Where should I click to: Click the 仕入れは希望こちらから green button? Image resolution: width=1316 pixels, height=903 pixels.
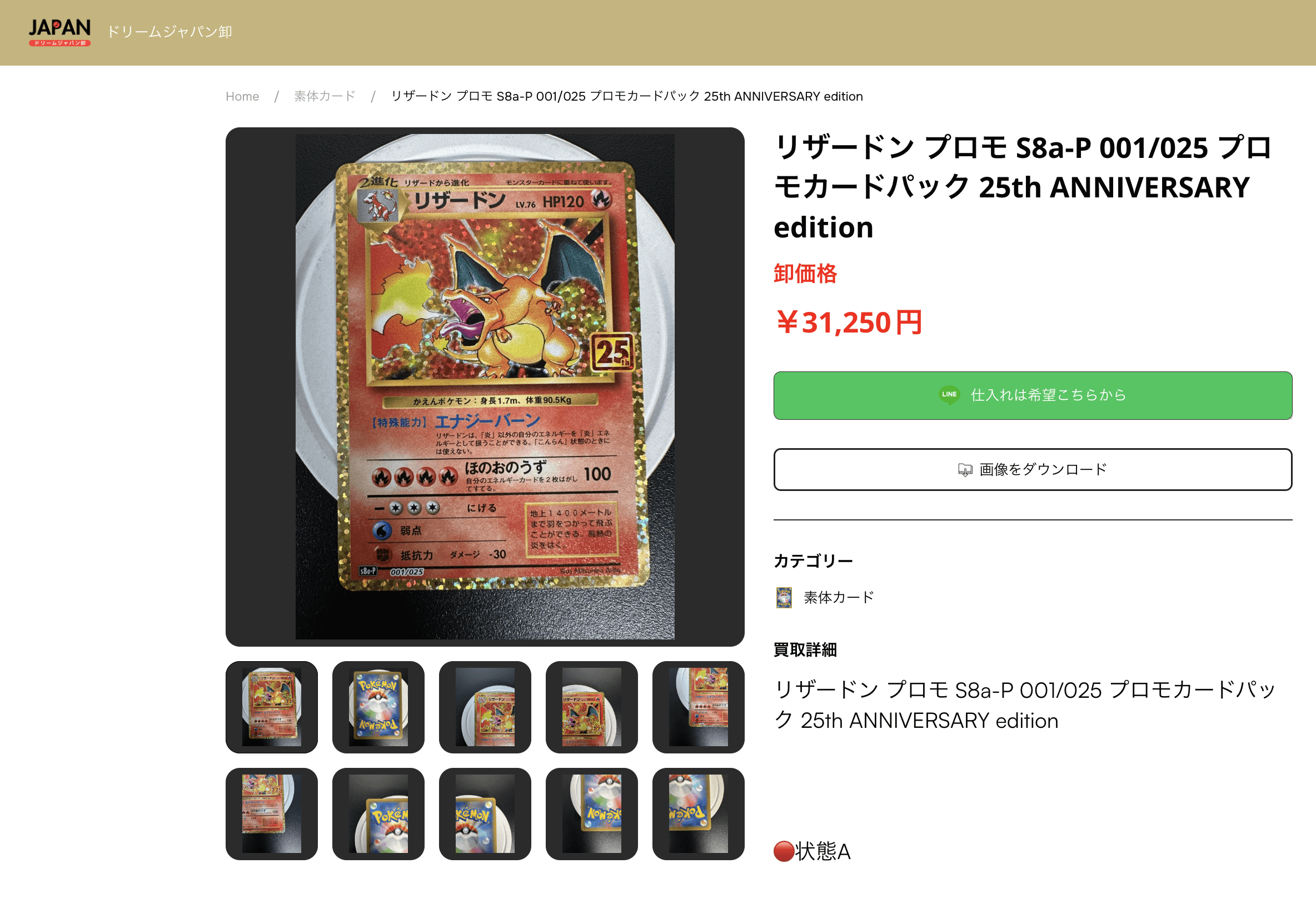[1033, 395]
